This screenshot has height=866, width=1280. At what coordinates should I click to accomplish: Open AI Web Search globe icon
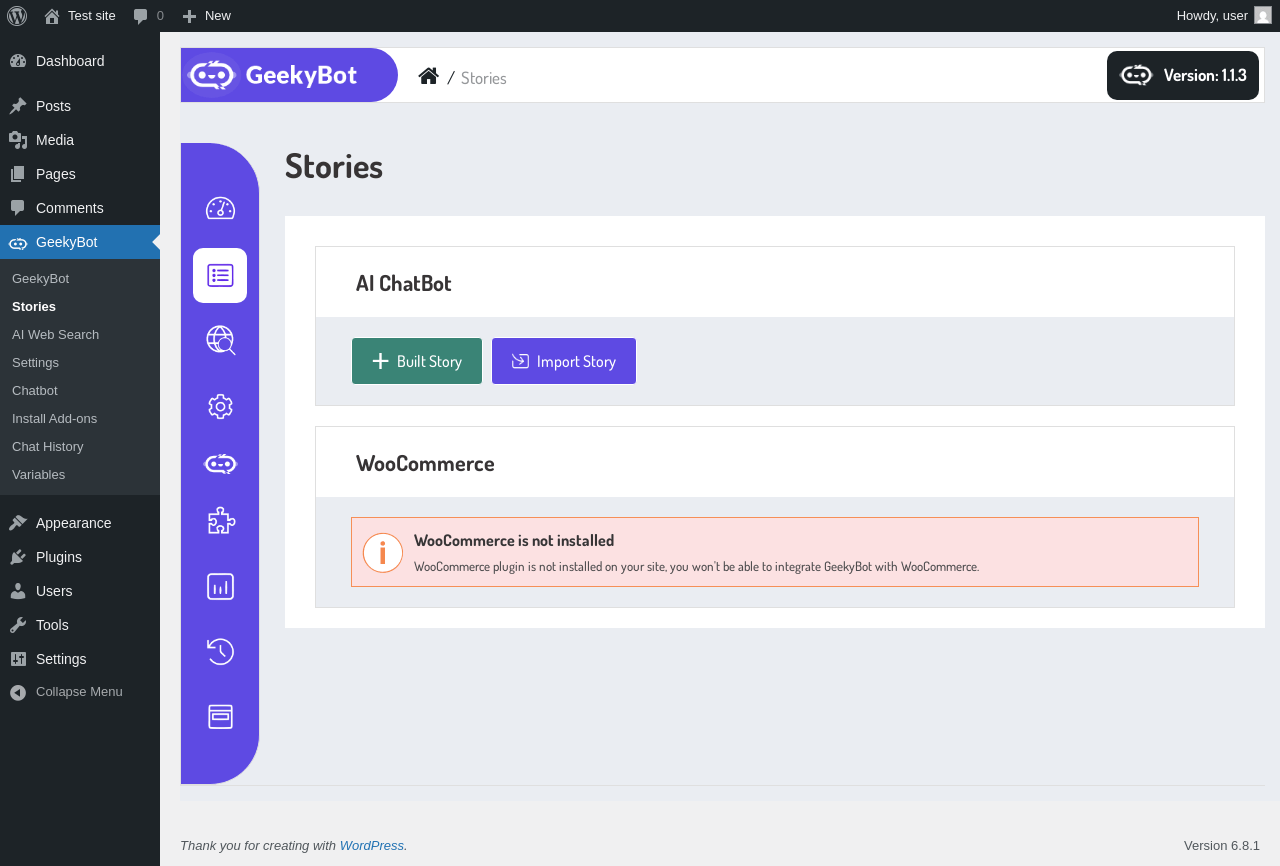pos(221,340)
